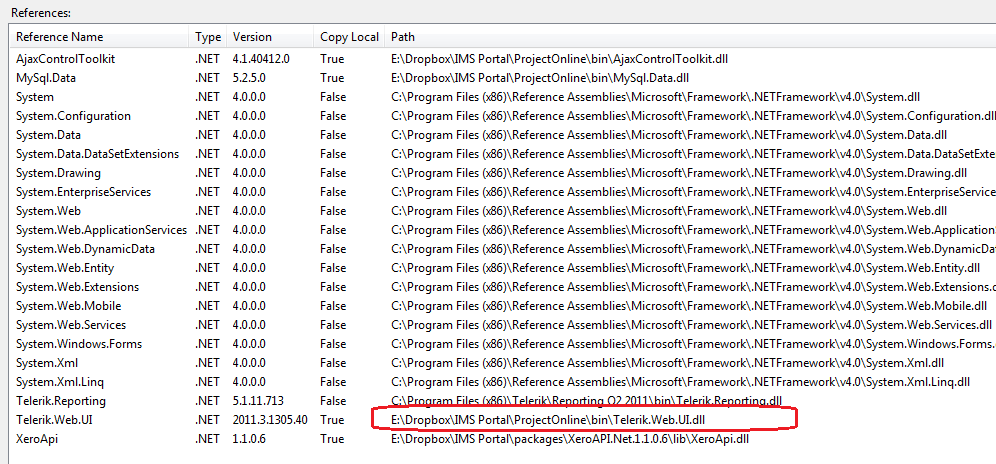
Task: Click the System.Data.DataSetExtensions reference name
Action: point(97,154)
